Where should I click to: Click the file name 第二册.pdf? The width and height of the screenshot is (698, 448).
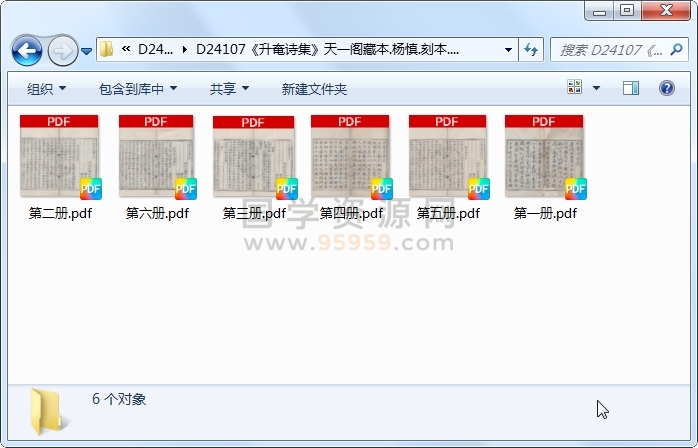[60, 213]
